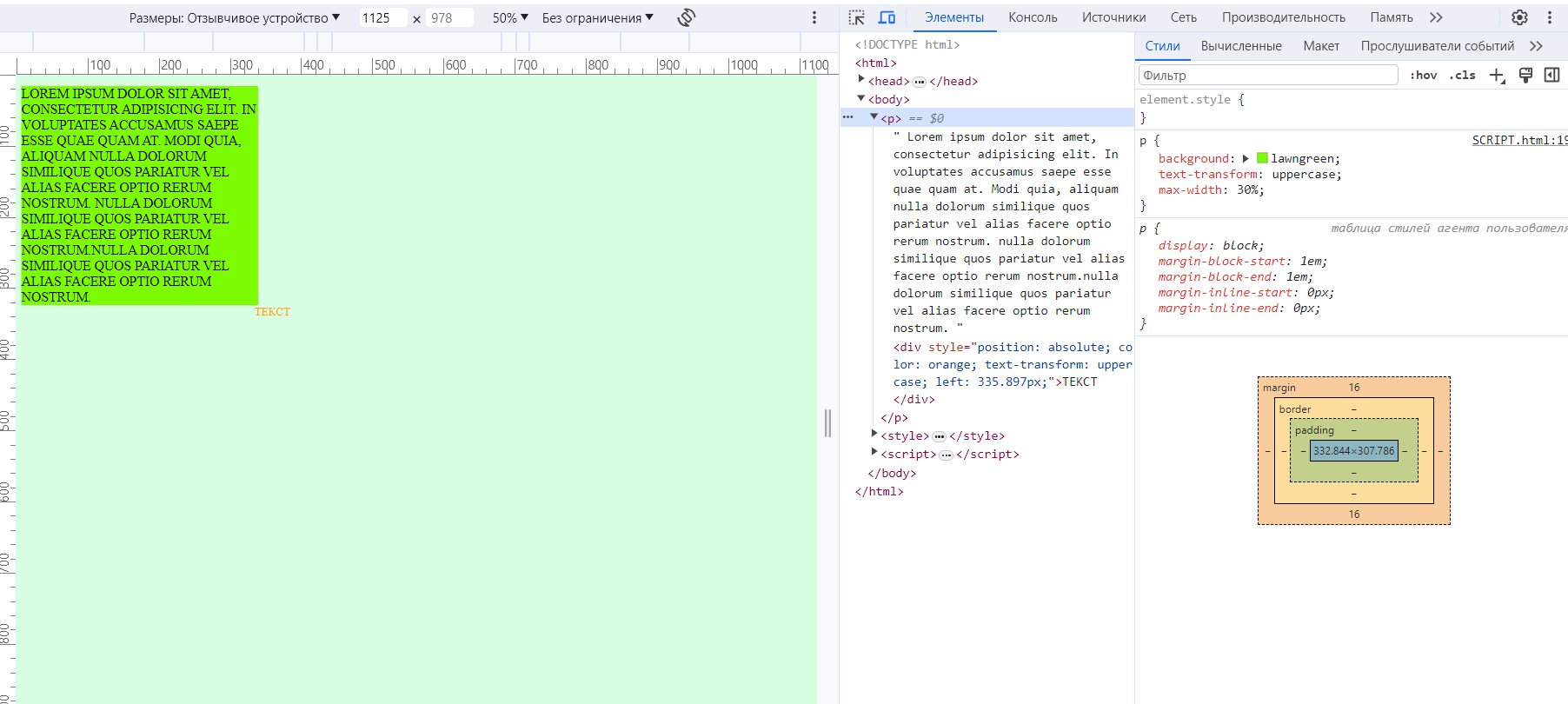This screenshot has height=704, width=1568.
Task: Open the responsive device size dropdown
Action: point(235,17)
